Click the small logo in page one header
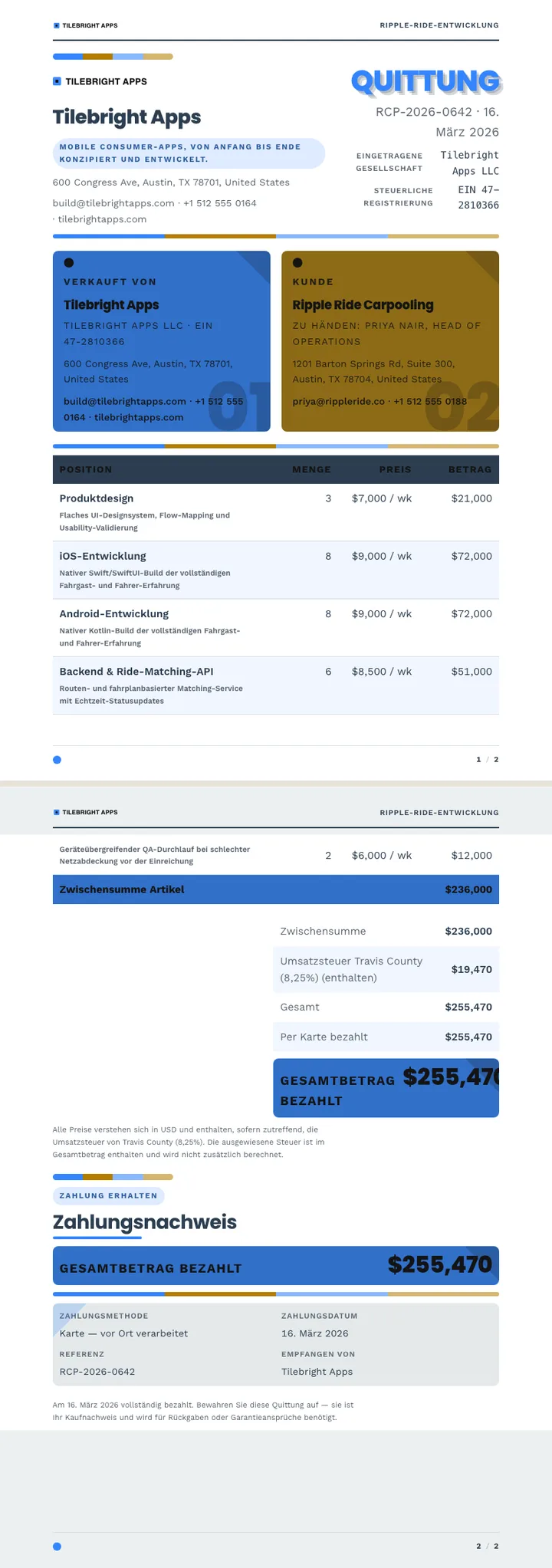Viewport: 552px width, 1568px height. pos(57,25)
